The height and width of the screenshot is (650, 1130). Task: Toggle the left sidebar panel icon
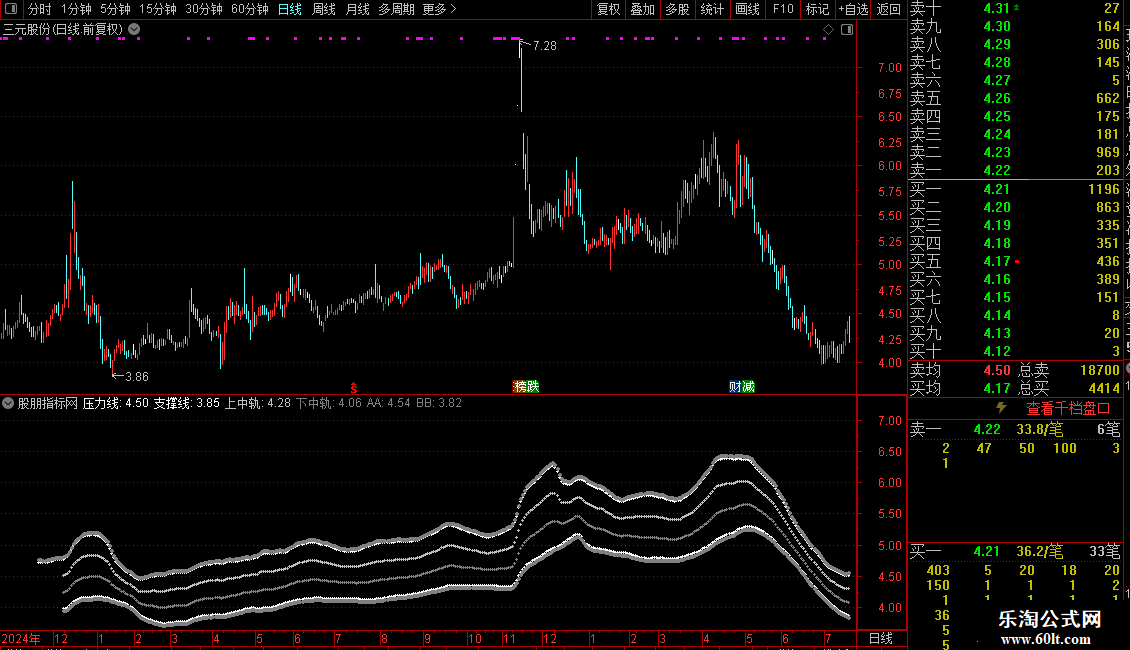11,9
